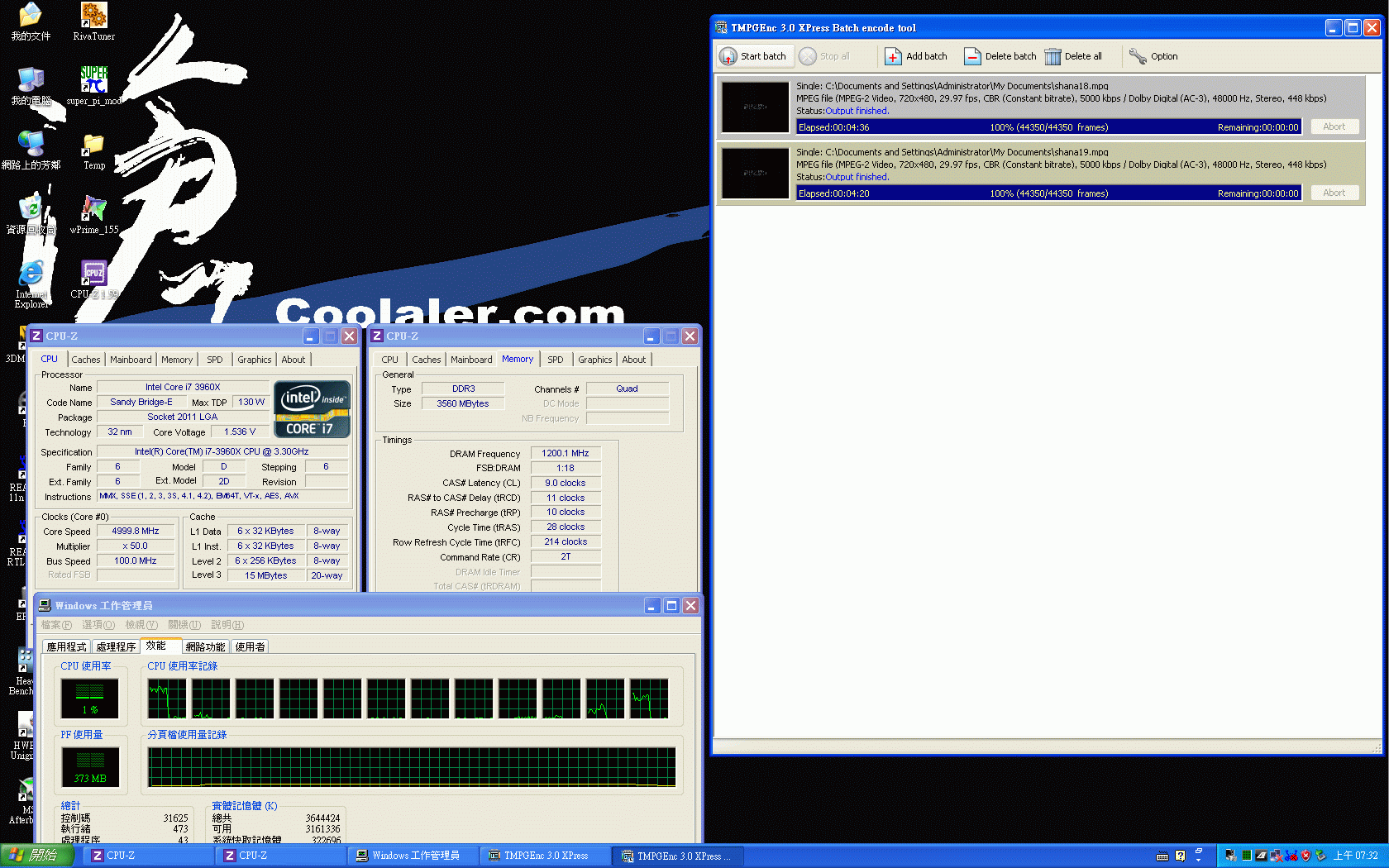The width and height of the screenshot is (1389, 868).
Task: Open 檢視 menu in Task Manager
Action: (x=141, y=625)
